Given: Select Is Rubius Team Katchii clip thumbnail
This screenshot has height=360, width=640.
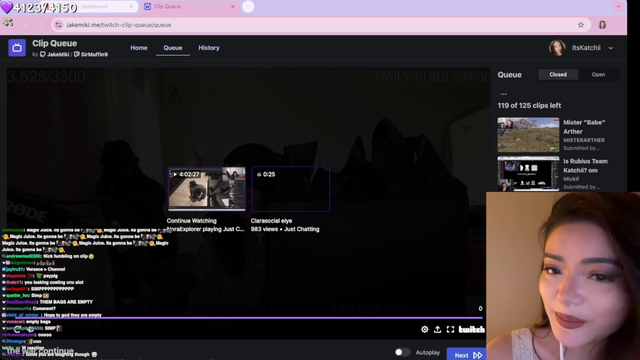Looking at the screenshot, I should pyautogui.click(x=528, y=173).
